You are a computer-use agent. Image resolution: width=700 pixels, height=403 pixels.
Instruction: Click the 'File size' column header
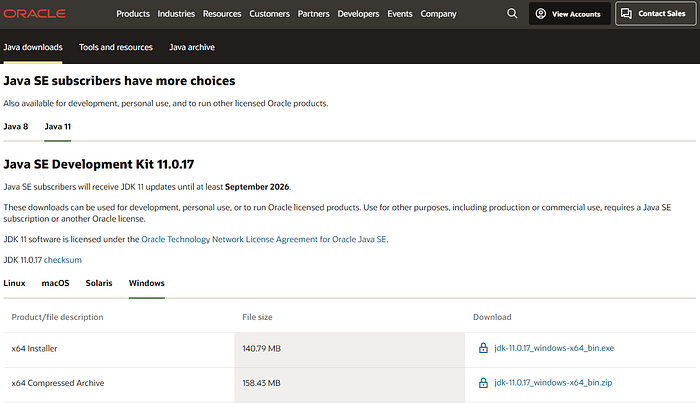[257, 317]
